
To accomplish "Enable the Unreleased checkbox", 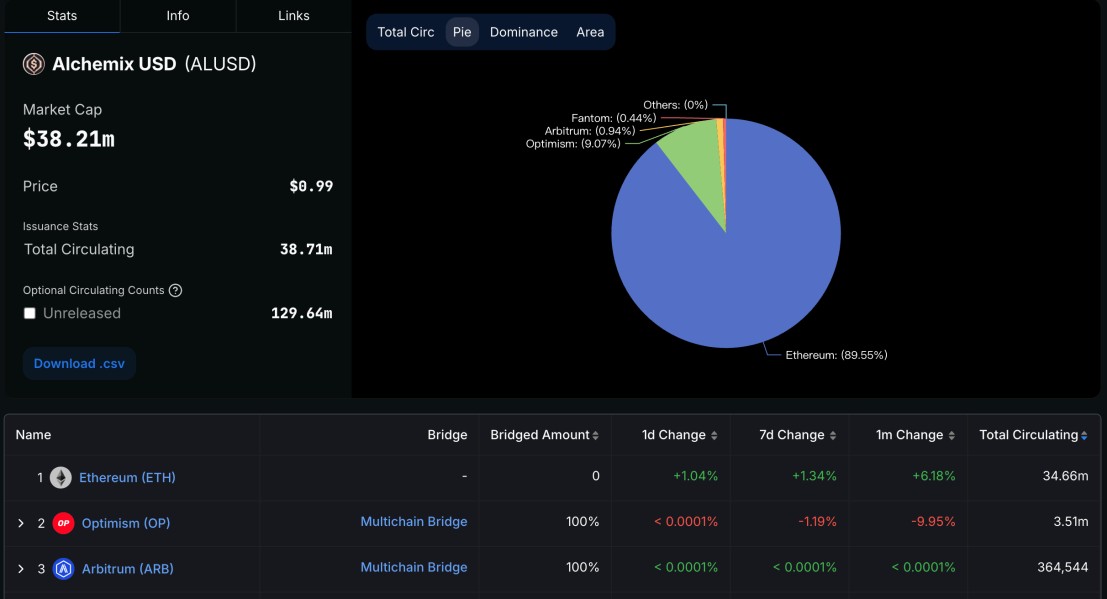I will point(30,313).
